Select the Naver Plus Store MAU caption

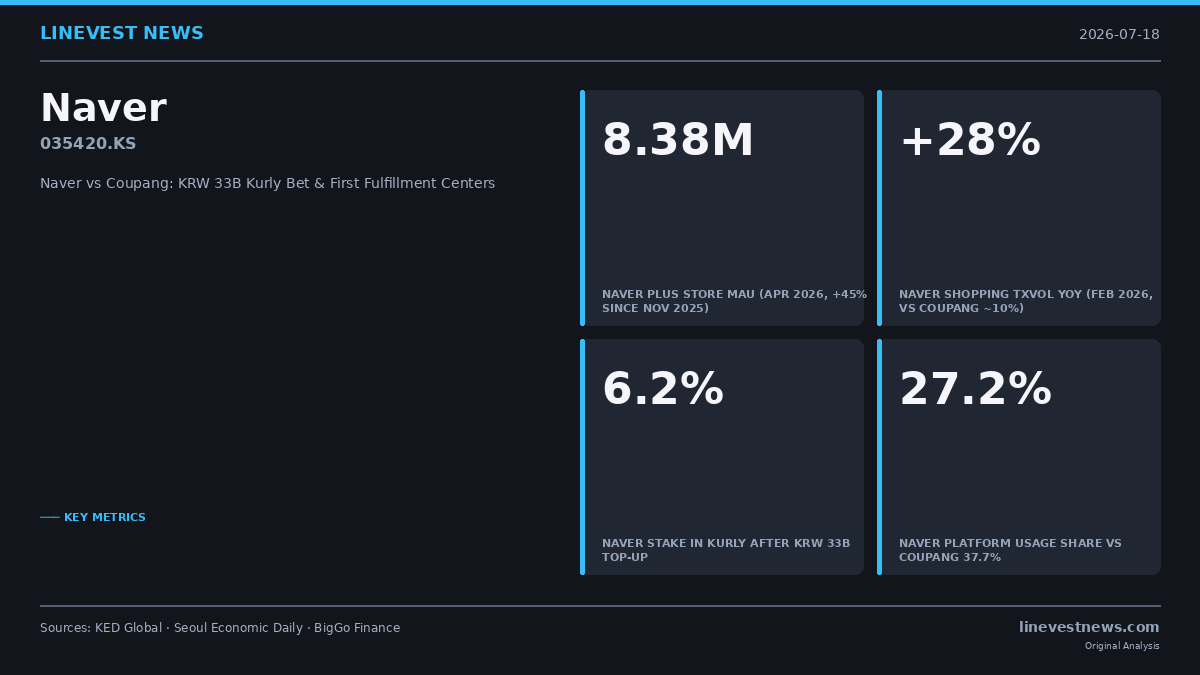tap(734, 301)
